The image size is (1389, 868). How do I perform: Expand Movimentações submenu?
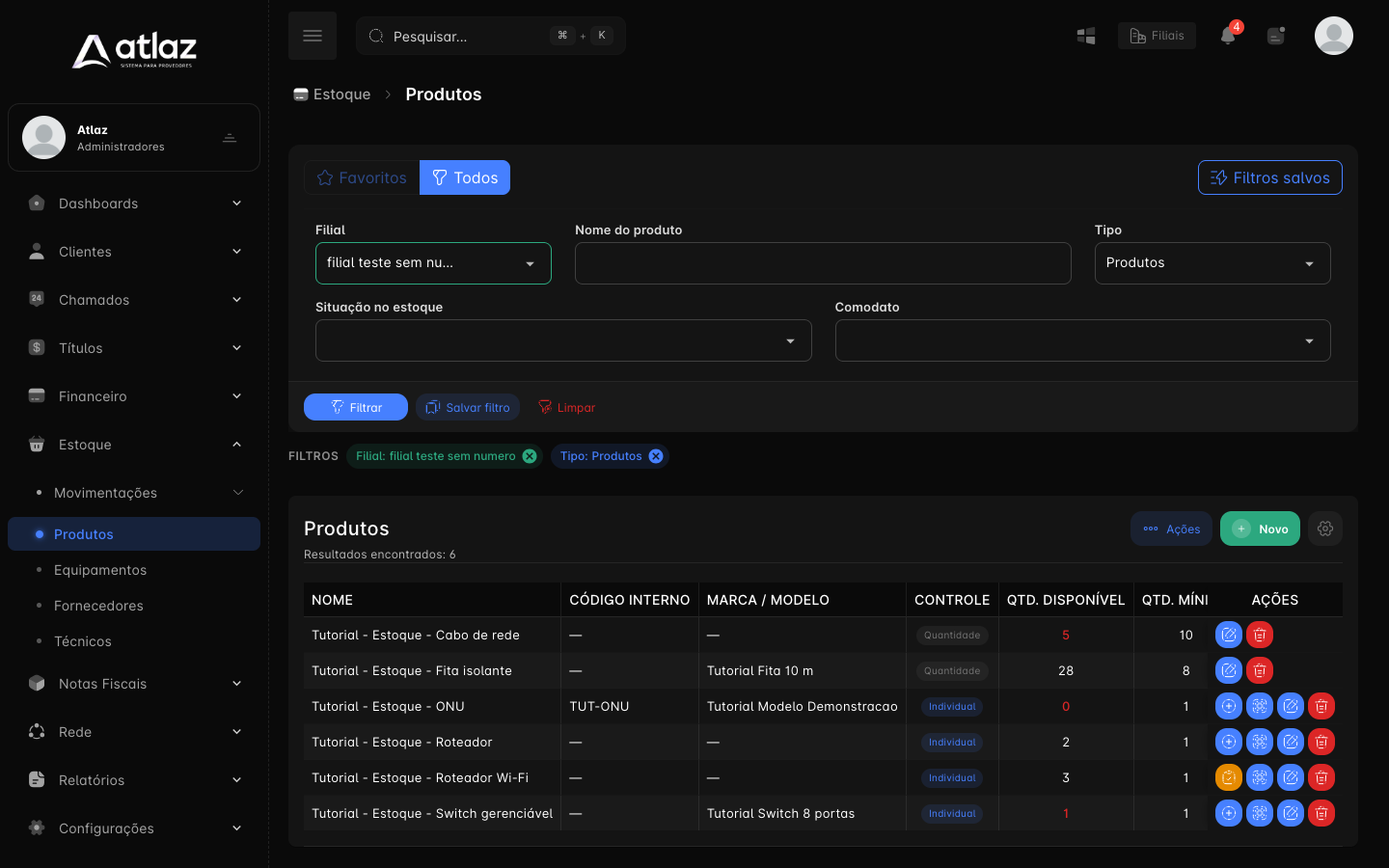click(x=134, y=493)
